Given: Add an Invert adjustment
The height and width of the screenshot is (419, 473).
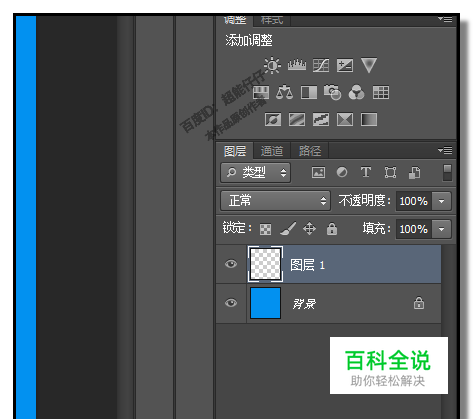Looking at the screenshot, I should pyautogui.click(x=273, y=119).
